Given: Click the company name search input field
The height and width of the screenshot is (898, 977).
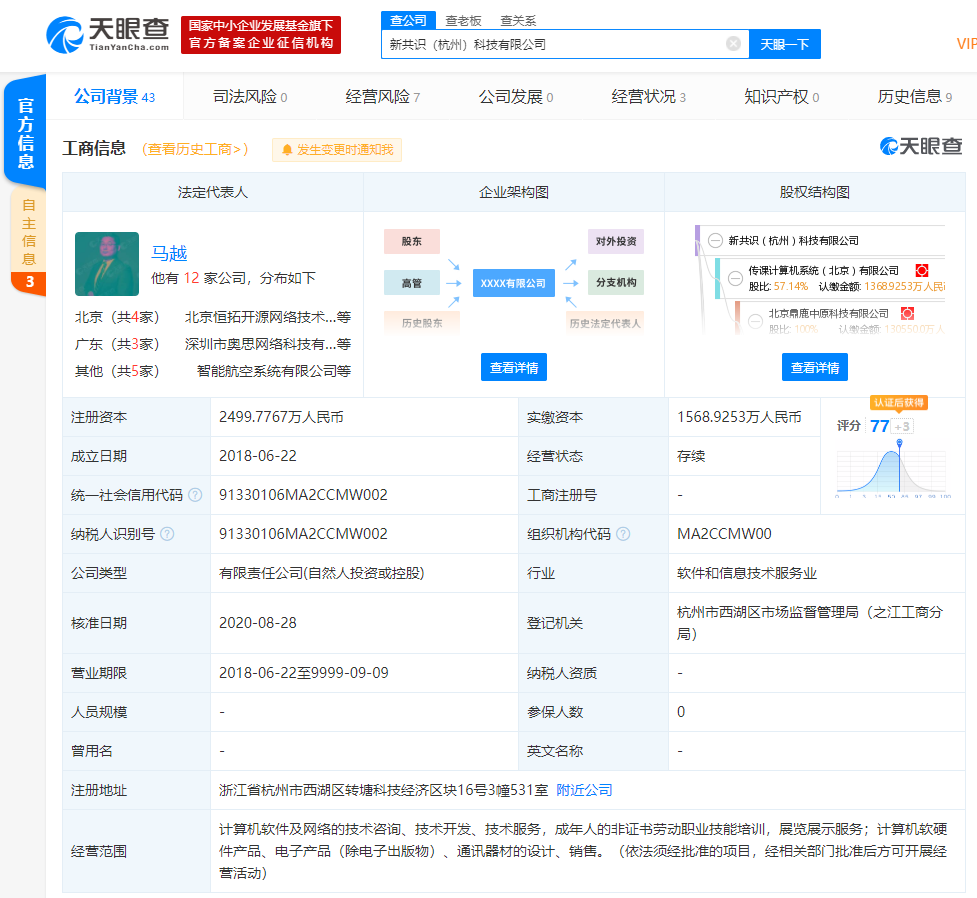Looking at the screenshot, I should click(550, 44).
